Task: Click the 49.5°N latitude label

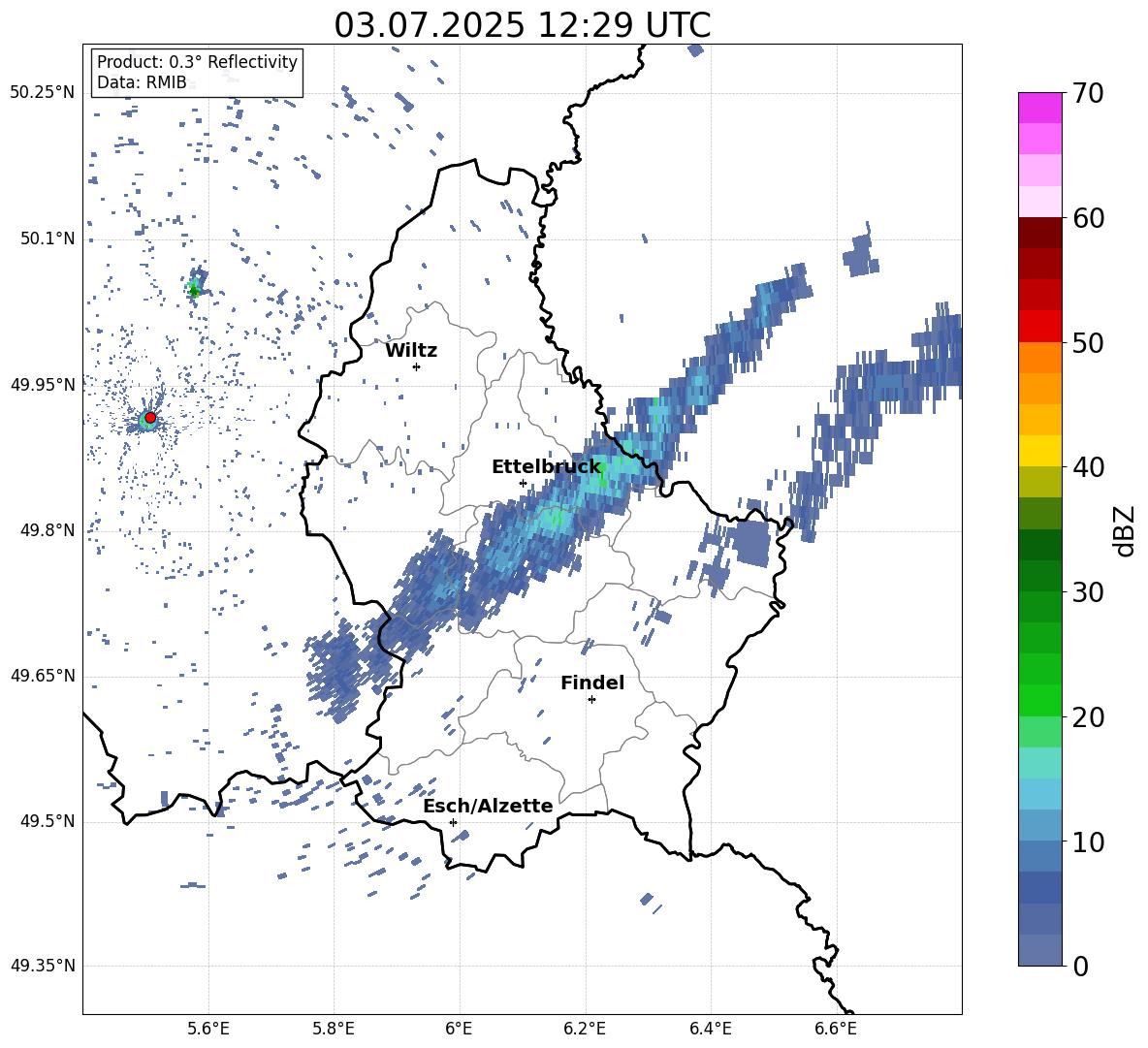Action: [x=48, y=821]
